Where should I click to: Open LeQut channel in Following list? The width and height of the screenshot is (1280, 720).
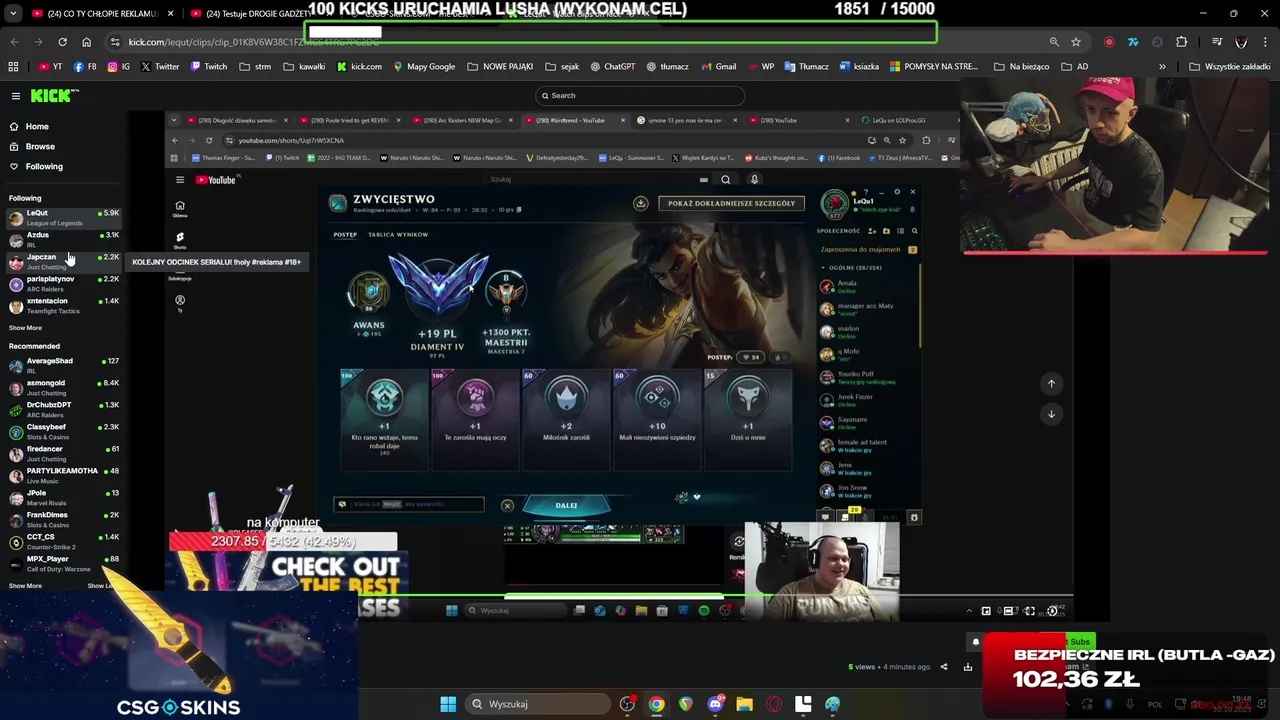(64, 218)
